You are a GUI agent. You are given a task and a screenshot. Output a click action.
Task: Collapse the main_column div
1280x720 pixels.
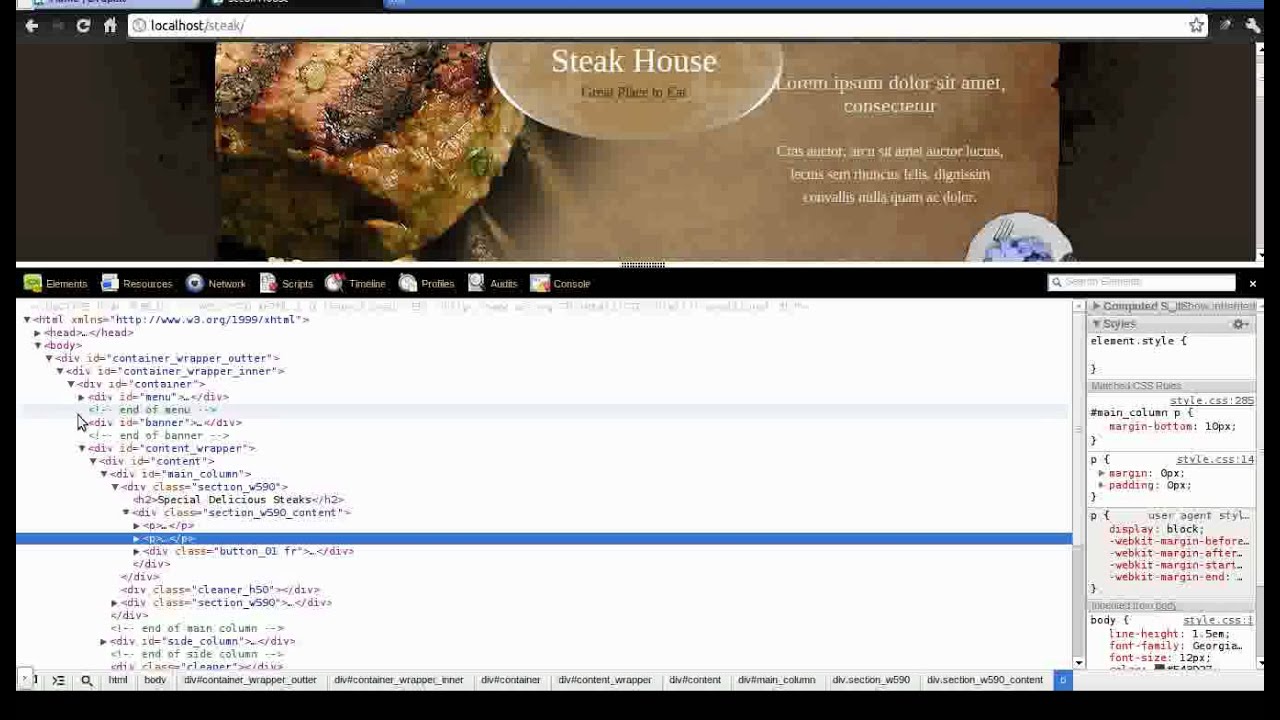(x=104, y=474)
